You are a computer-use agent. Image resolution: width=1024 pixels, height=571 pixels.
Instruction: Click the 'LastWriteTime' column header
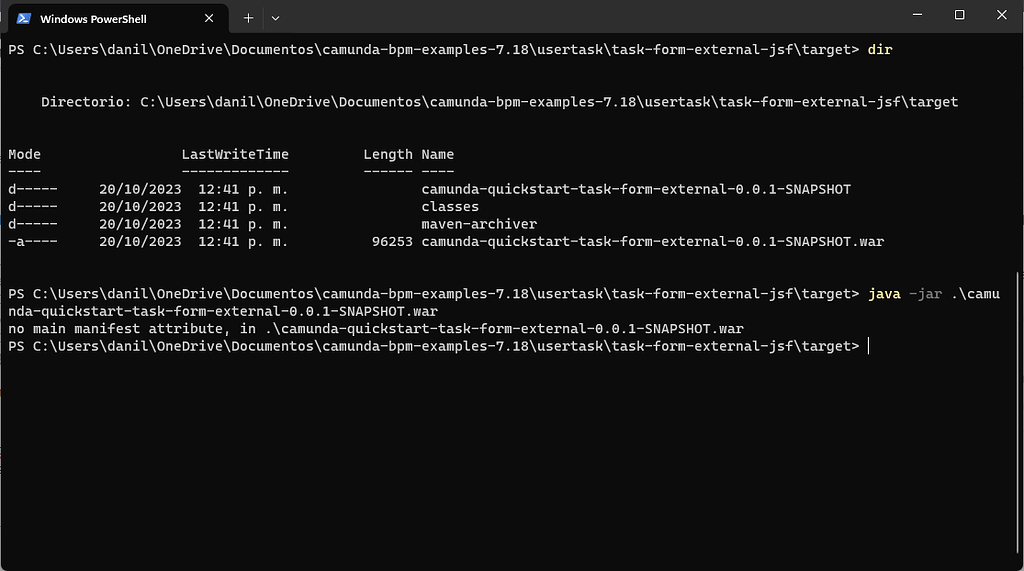pyautogui.click(x=235, y=154)
